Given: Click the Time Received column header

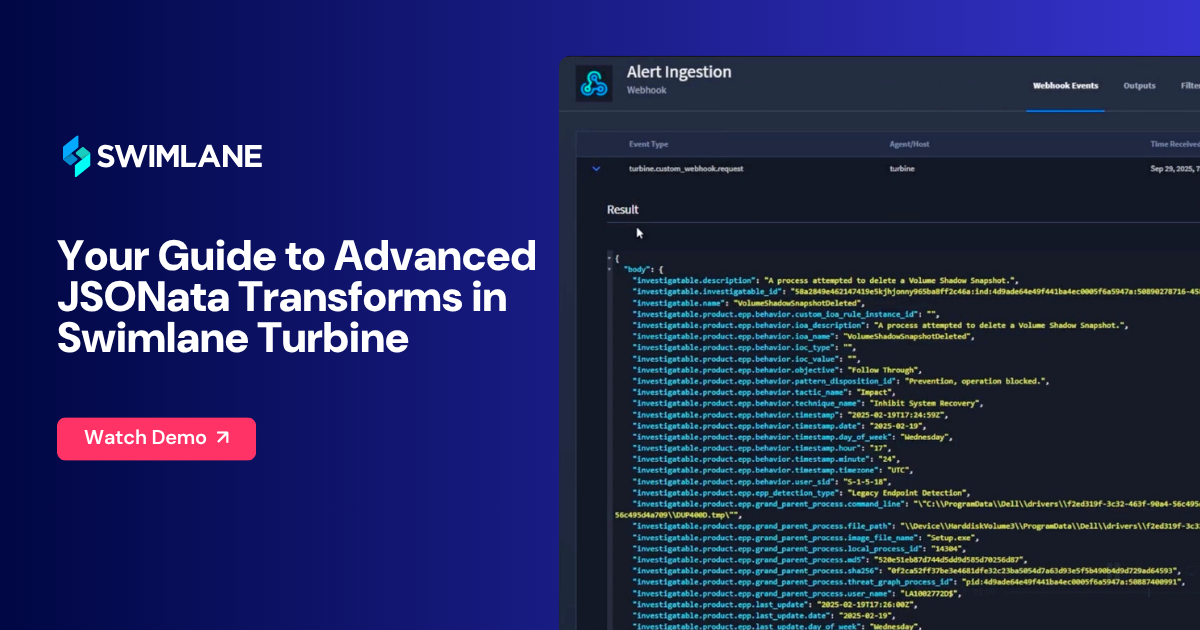Looking at the screenshot, I should coord(1174,144).
